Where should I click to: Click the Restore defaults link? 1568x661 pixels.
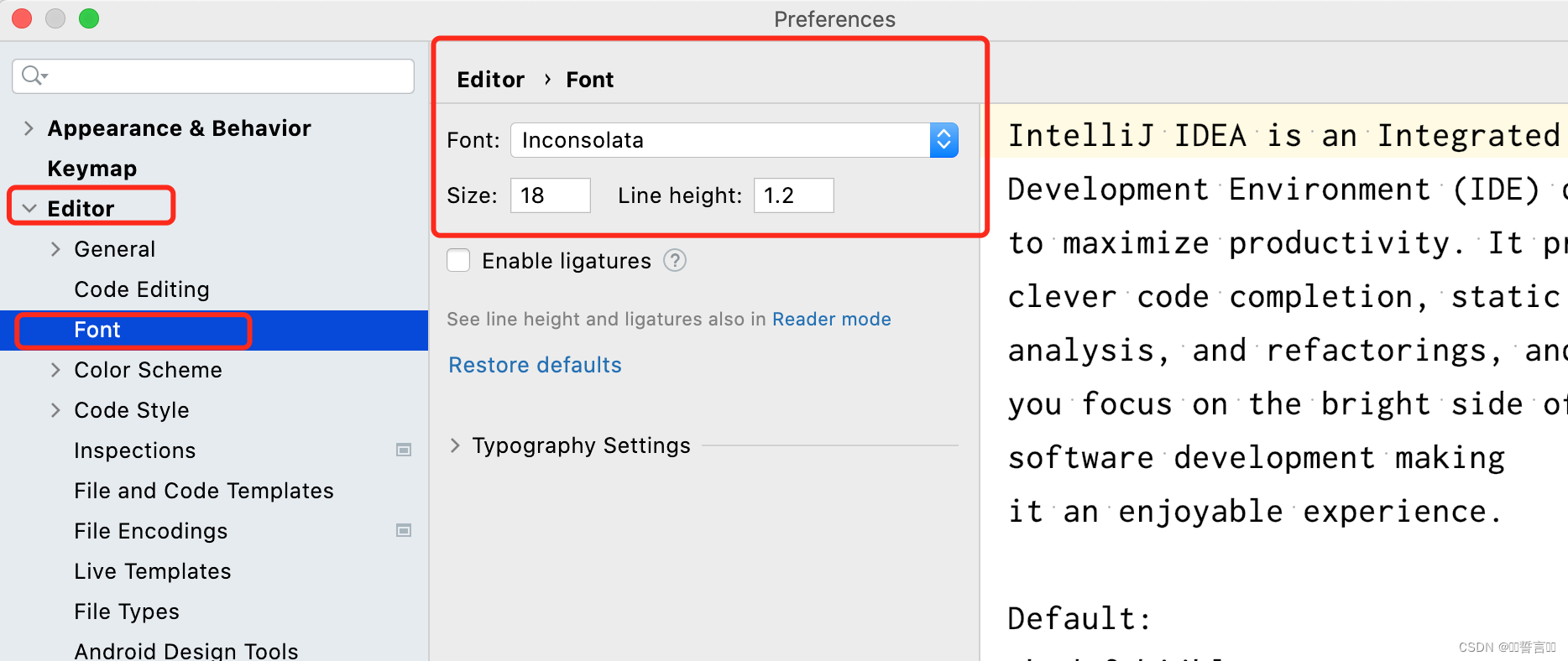tap(536, 365)
